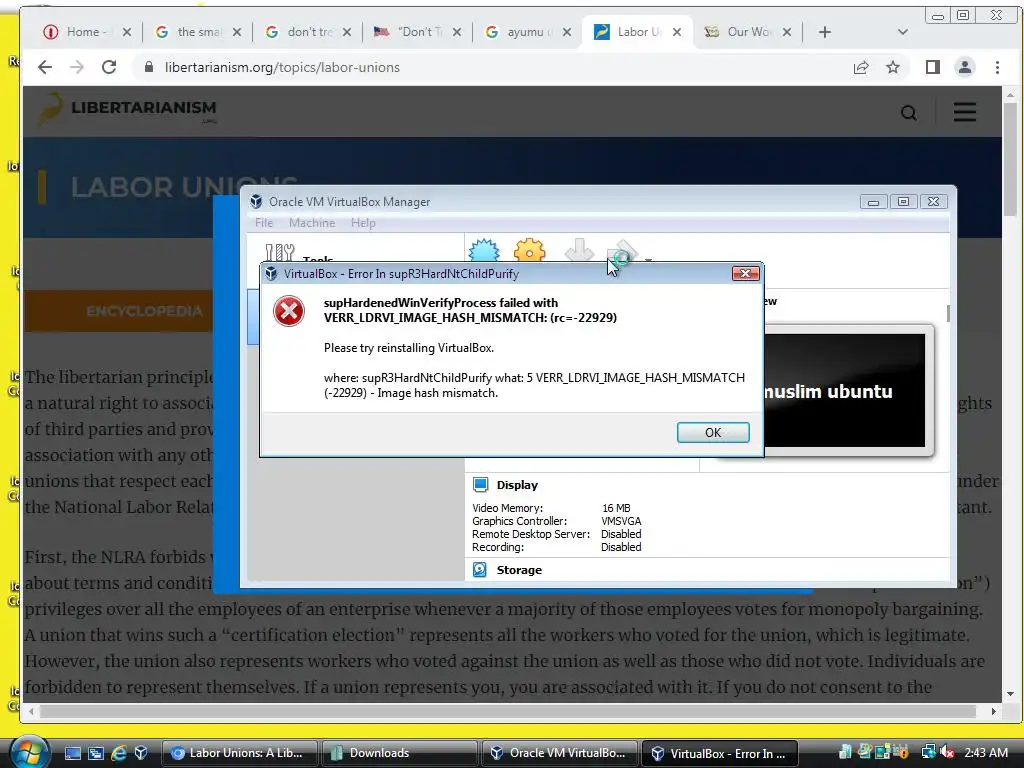Open the Storage section heading
Screen dimensions: 1024x768
pyautogui.click(x=519, y=570)
